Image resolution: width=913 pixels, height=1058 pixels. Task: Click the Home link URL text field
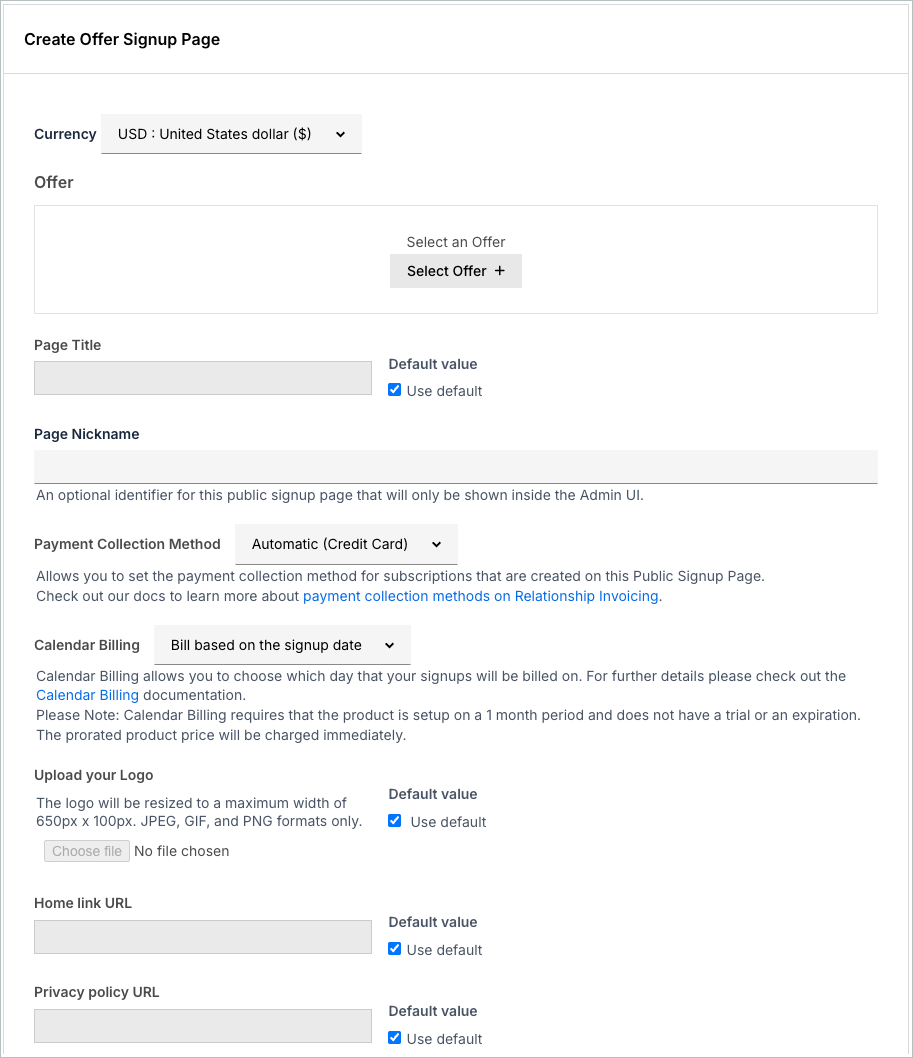(203, 937)
